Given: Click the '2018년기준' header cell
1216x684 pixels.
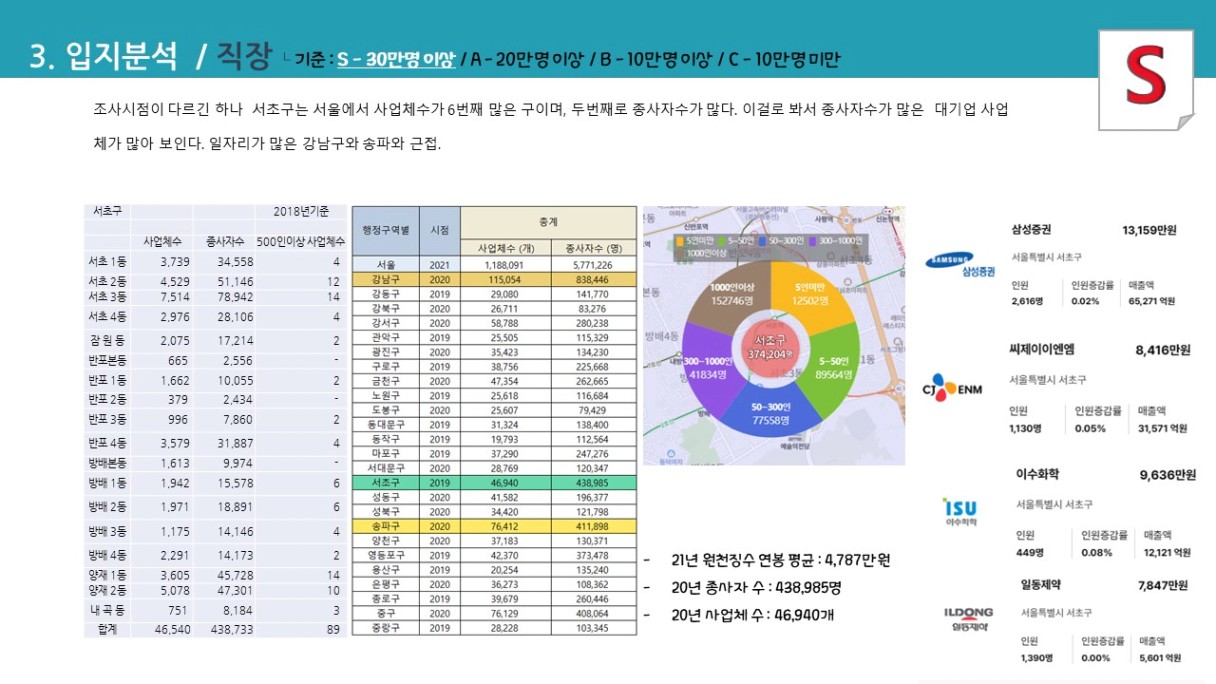Looking at the screenshot, I should pos(300,211).
